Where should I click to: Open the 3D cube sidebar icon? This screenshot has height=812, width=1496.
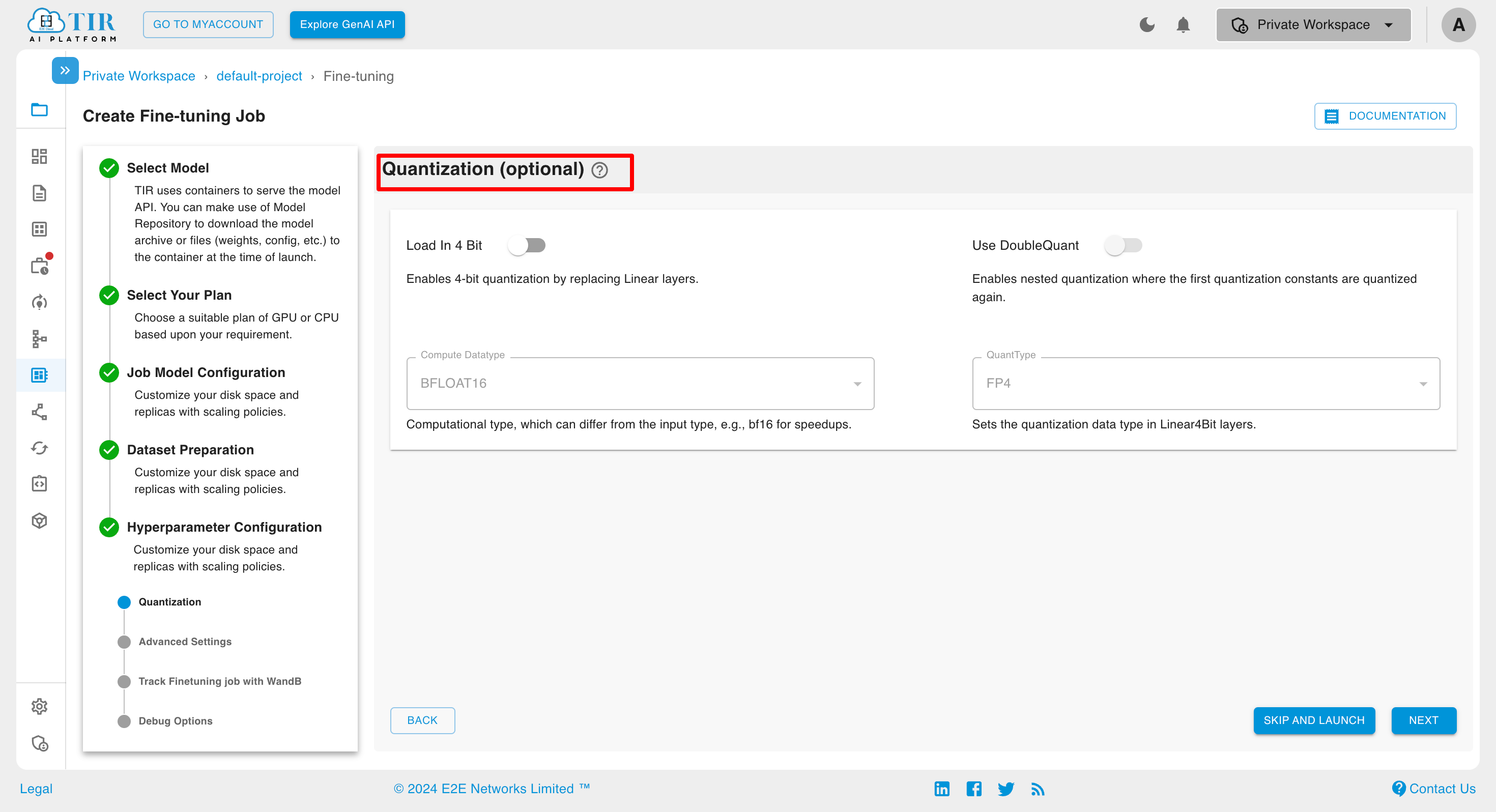click(x=40, y=520)
